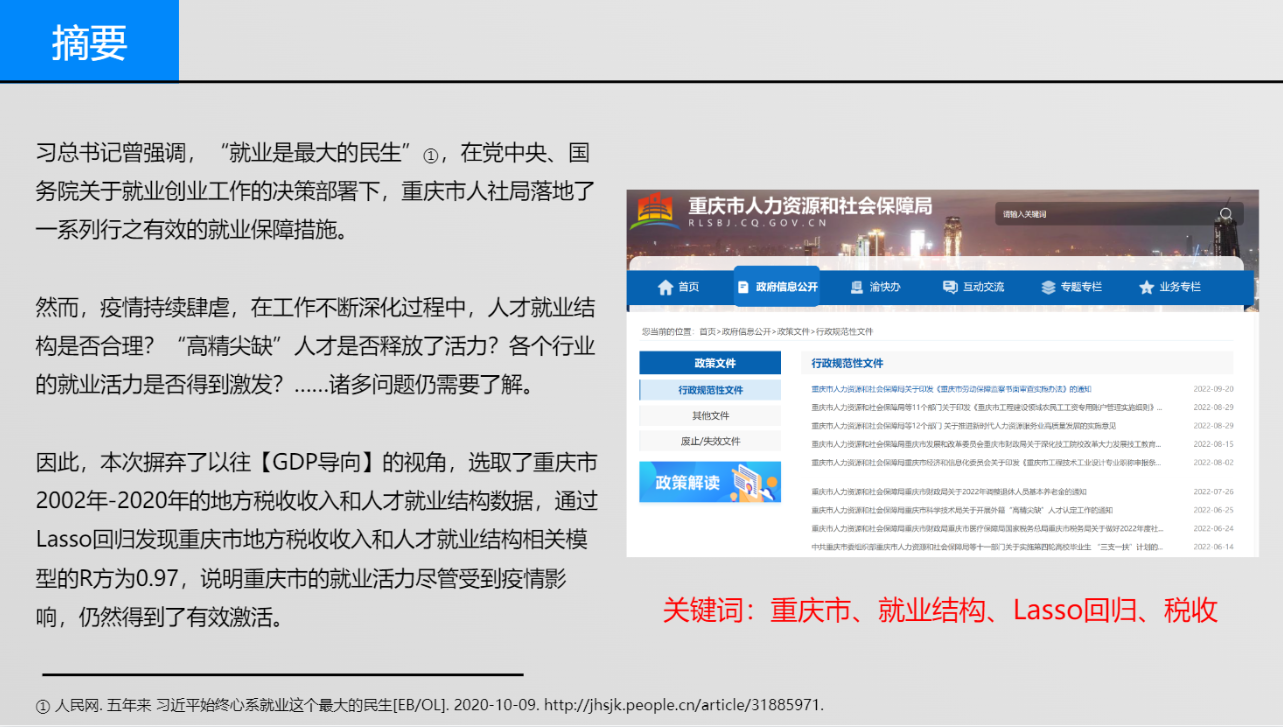Click the Chongqing HRSS bureau logo emblem
The image size is (1283, 727).
click(657, 213)
